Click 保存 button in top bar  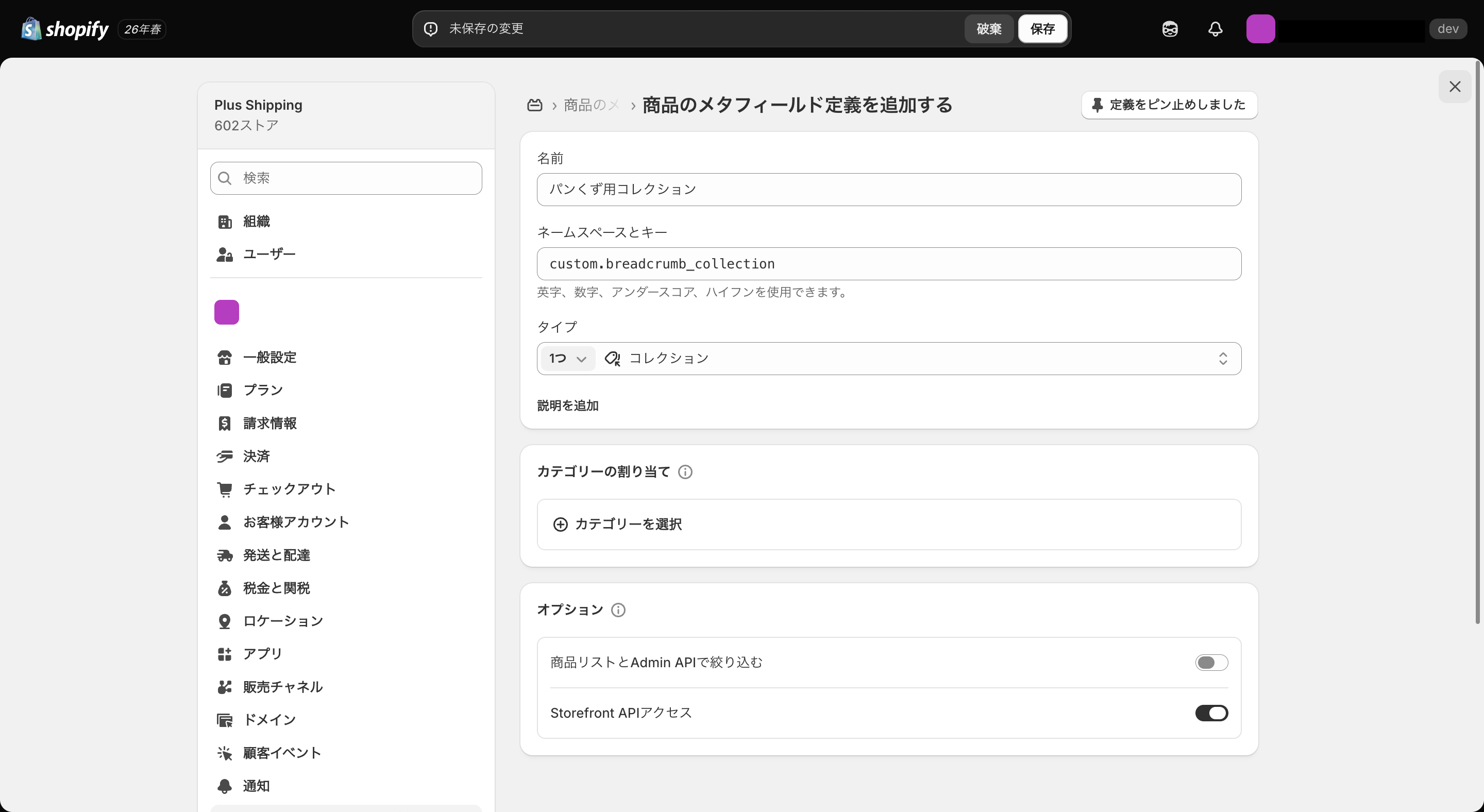click(x=1042, y=29)
